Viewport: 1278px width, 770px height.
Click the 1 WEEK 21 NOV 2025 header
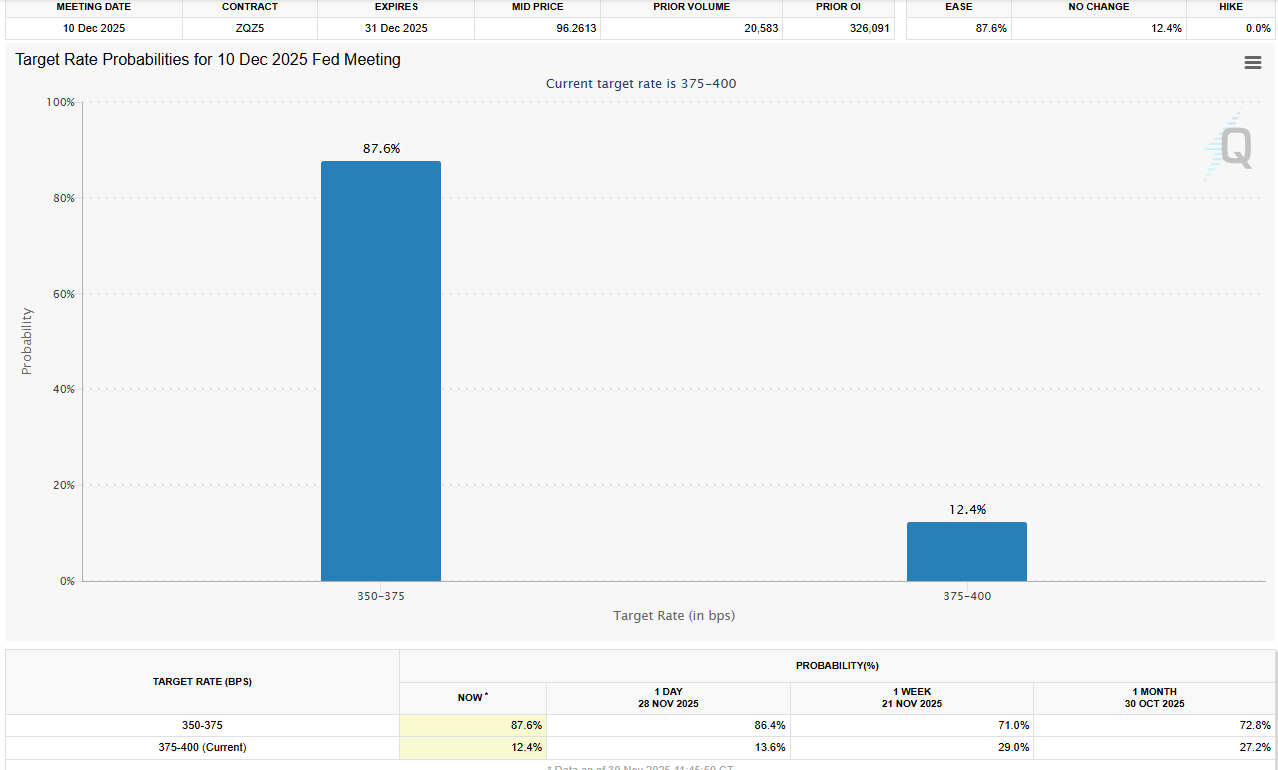tap(911, 697)
